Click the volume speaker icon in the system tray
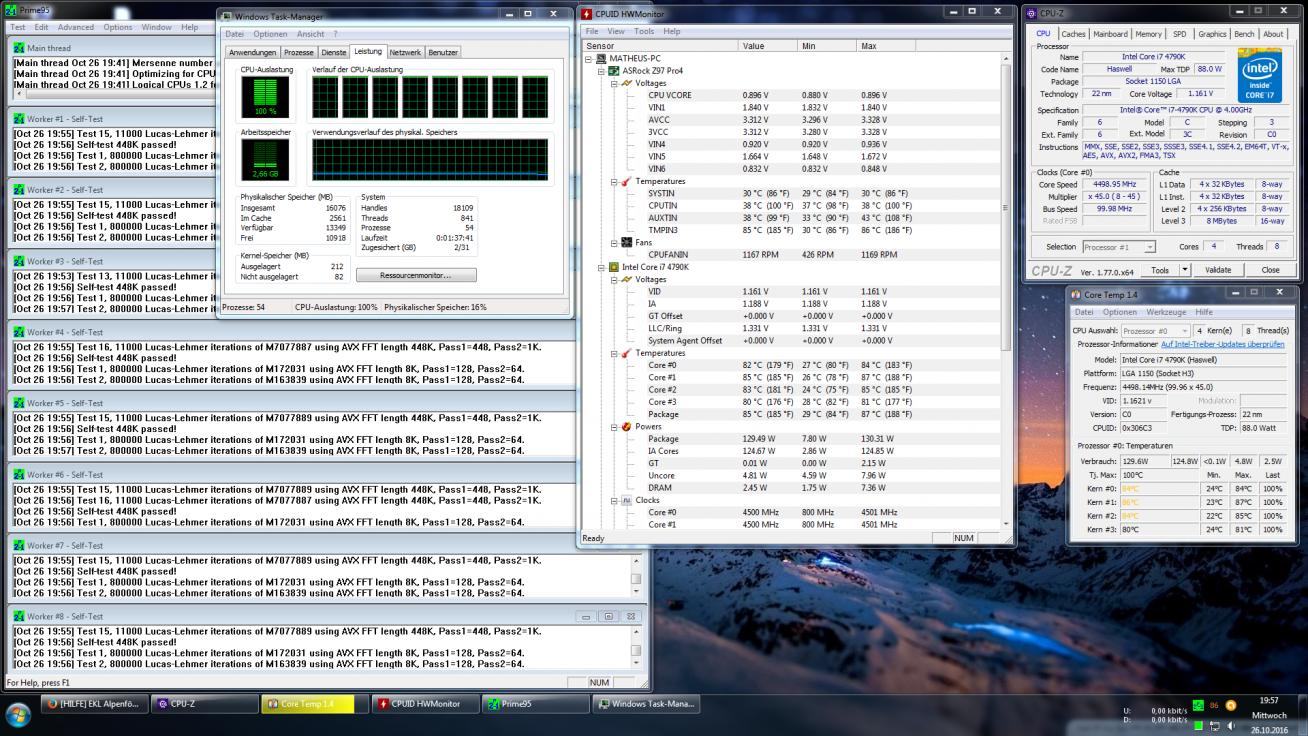 click(x=1230, y=725)
